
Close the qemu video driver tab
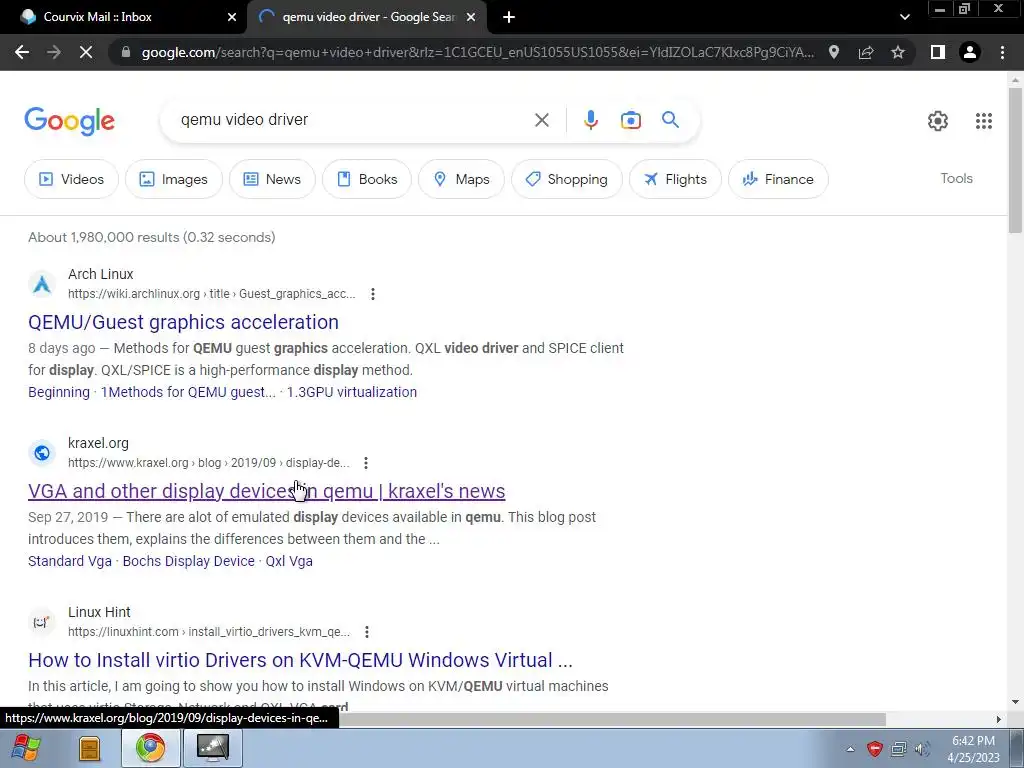tap(470, 17)
